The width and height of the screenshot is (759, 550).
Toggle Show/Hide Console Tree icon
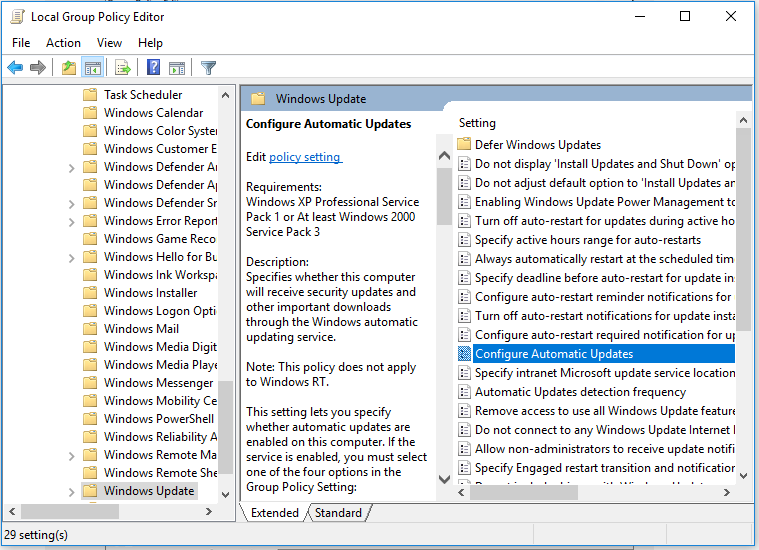[92, 68]
